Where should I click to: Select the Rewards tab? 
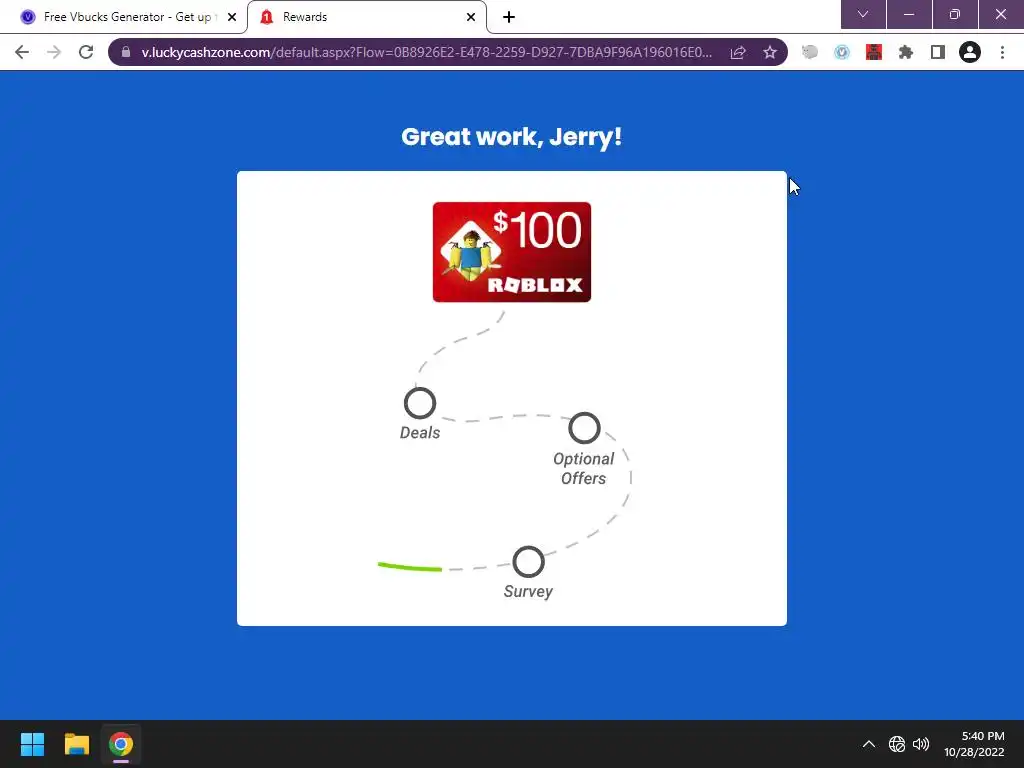(367, 17)
